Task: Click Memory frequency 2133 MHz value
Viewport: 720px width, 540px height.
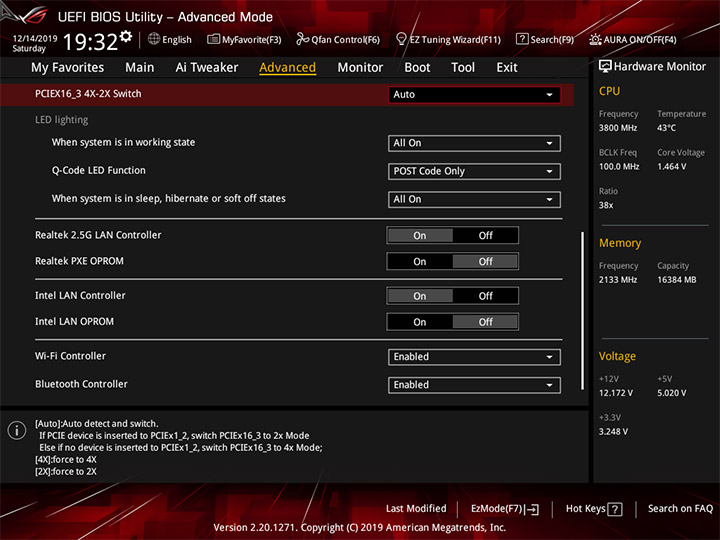Action: coord(618,280)
